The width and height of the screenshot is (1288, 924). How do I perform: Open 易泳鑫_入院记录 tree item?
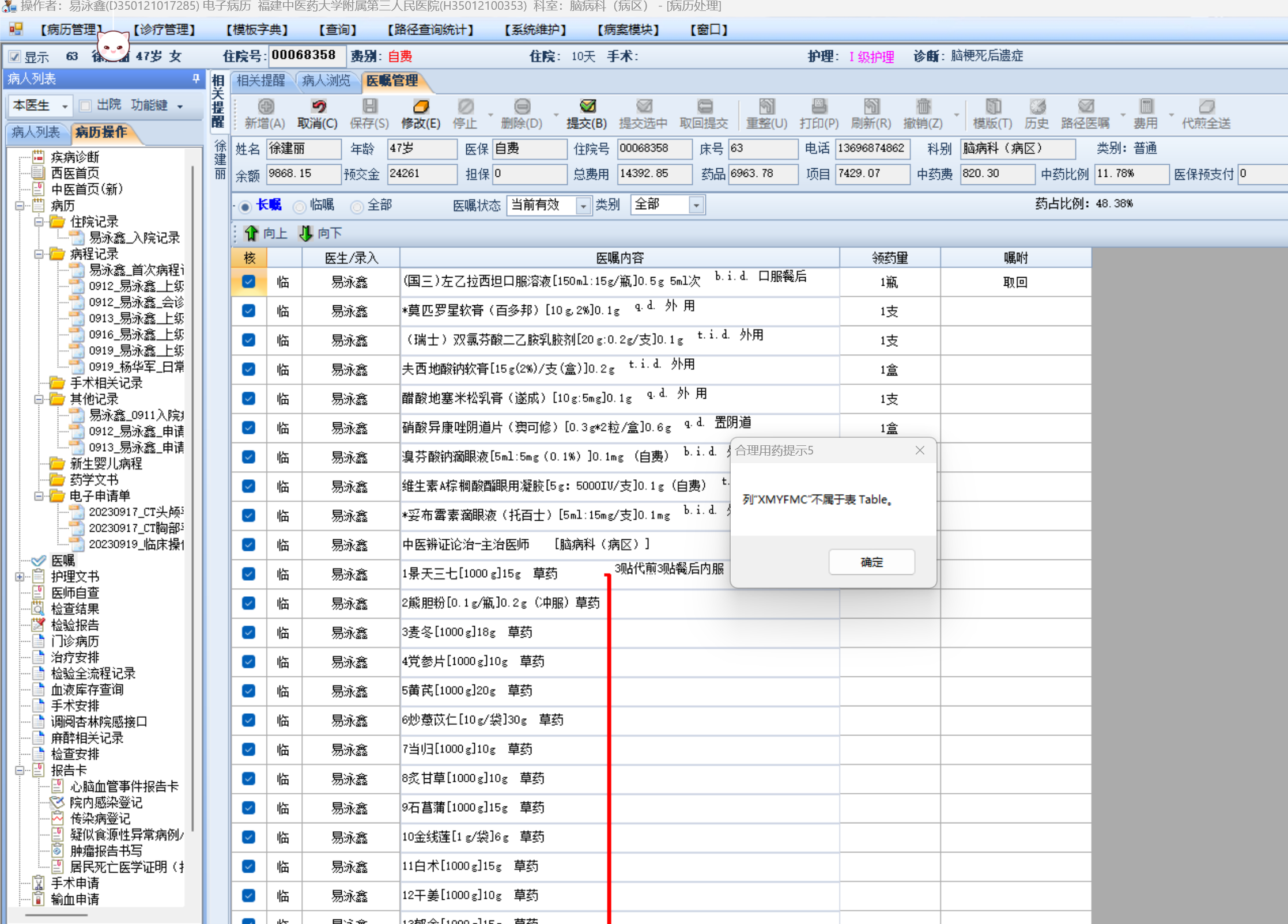point(134,238)
